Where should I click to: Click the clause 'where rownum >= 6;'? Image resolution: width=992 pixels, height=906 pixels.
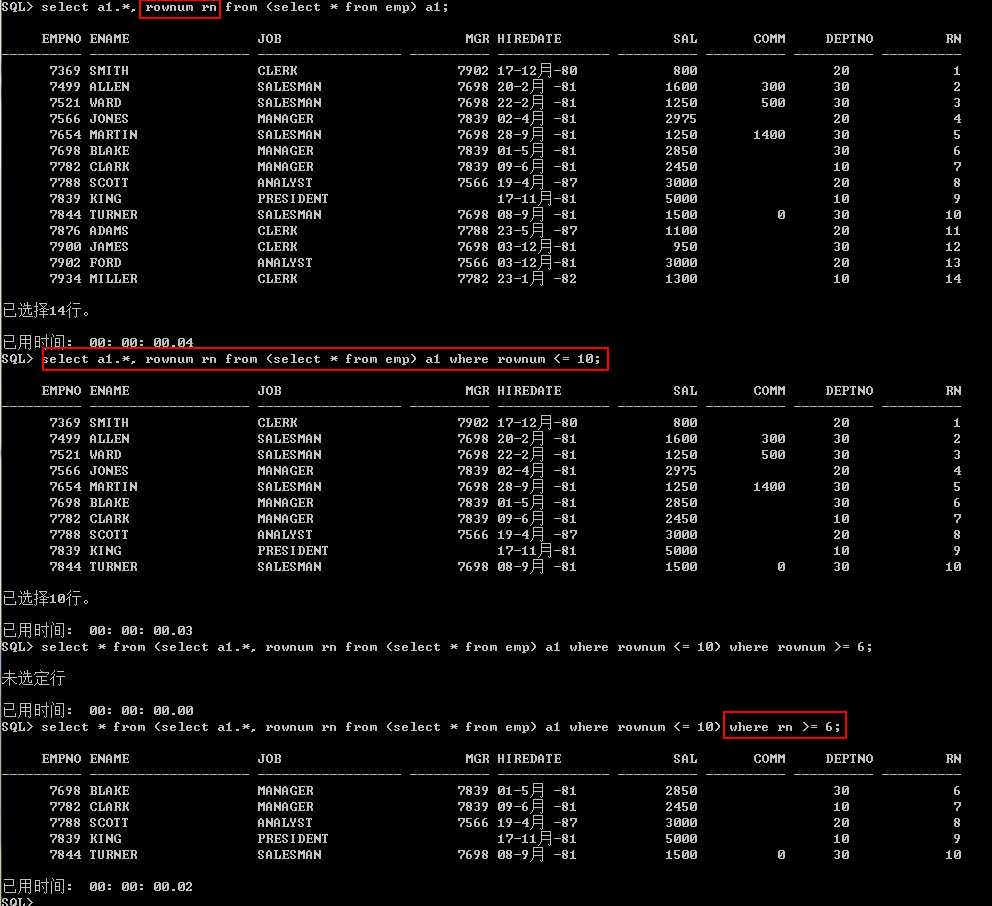point(800,647)
